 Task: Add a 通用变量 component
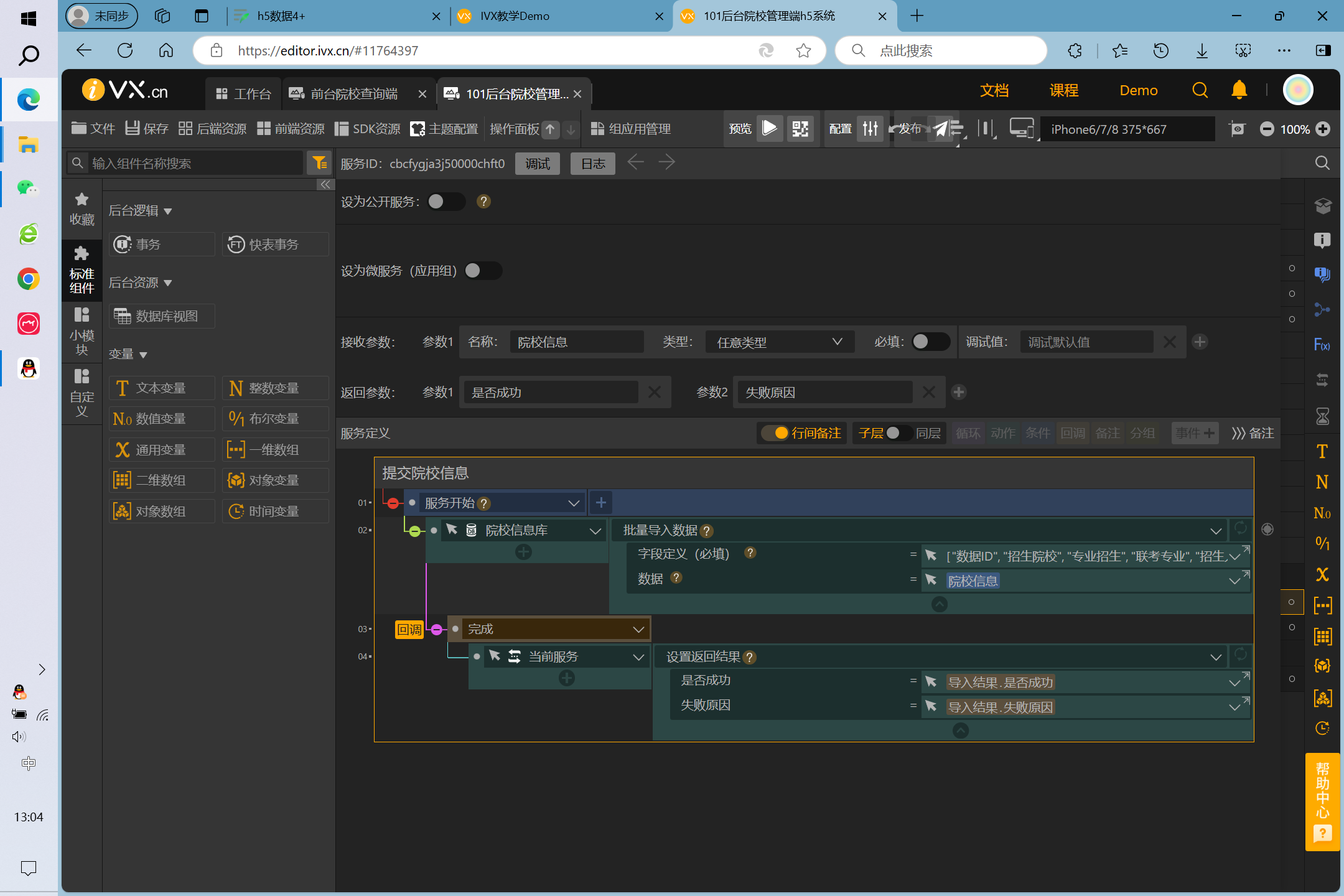162,449
